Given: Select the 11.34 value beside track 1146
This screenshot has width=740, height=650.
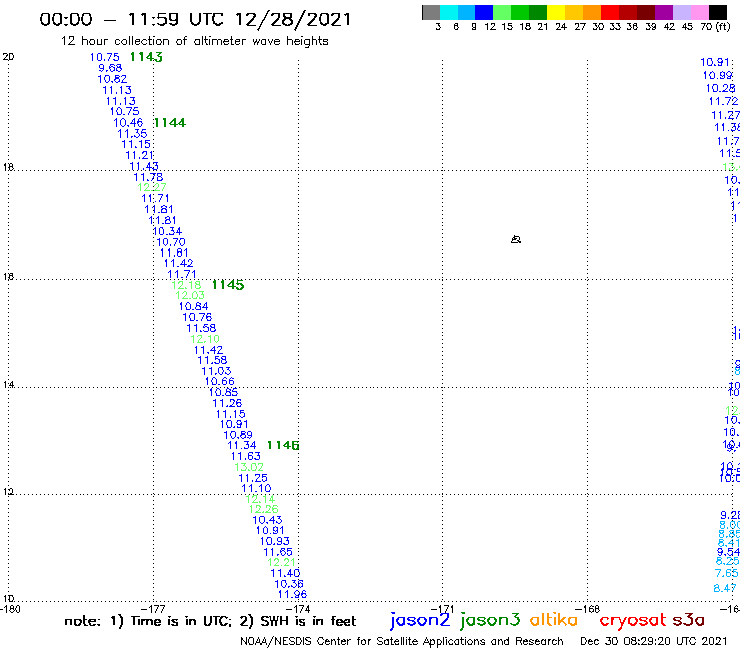Looking at the screenshot, I should coord(242,445).
